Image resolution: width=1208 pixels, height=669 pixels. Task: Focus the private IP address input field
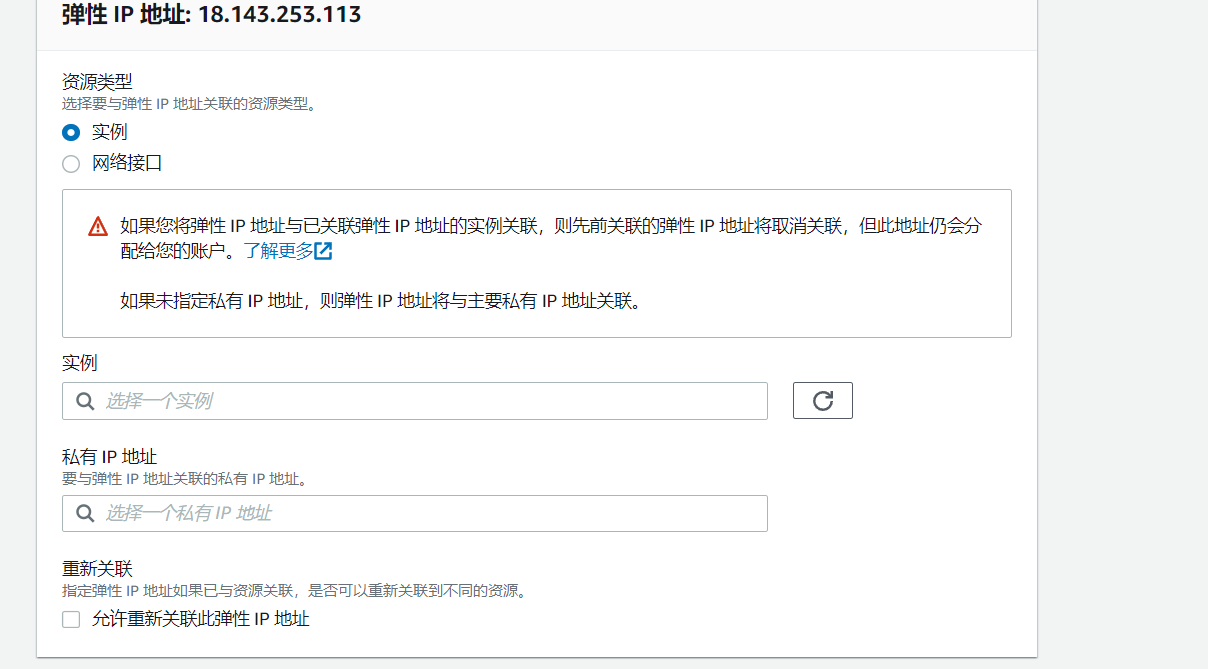(400, 513)
